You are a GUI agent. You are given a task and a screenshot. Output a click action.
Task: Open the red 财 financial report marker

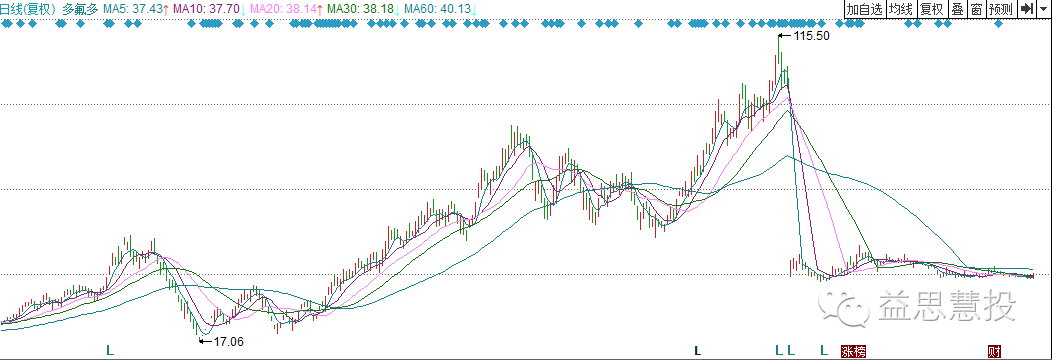(994, 350)
